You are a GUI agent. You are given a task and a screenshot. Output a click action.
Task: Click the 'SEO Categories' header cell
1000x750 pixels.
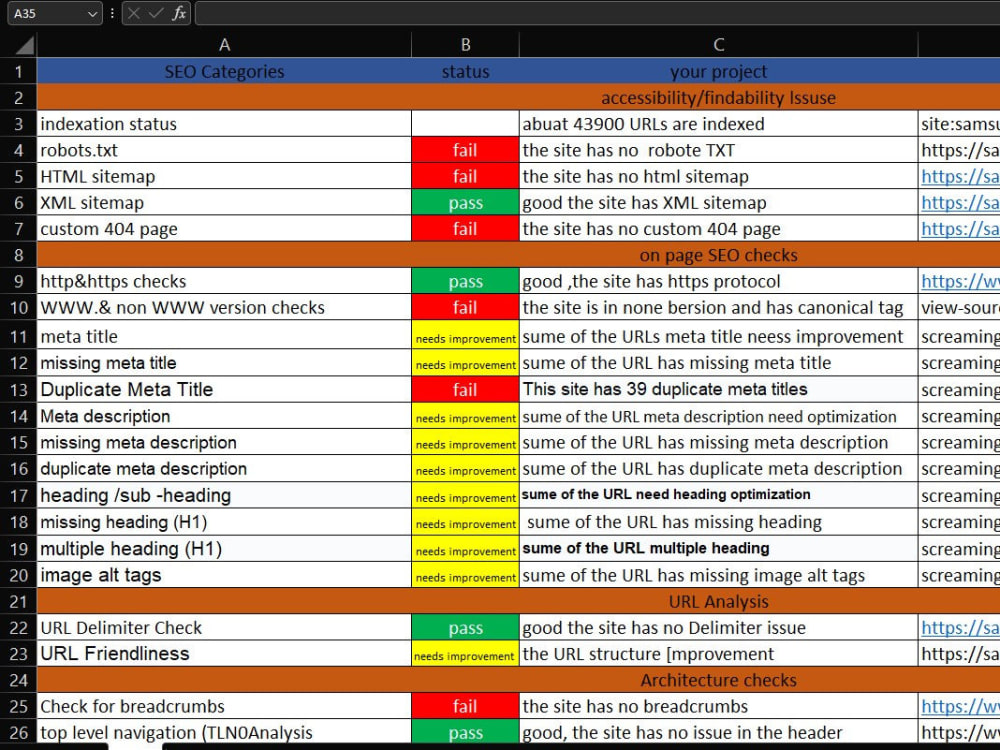pos(224,71)
